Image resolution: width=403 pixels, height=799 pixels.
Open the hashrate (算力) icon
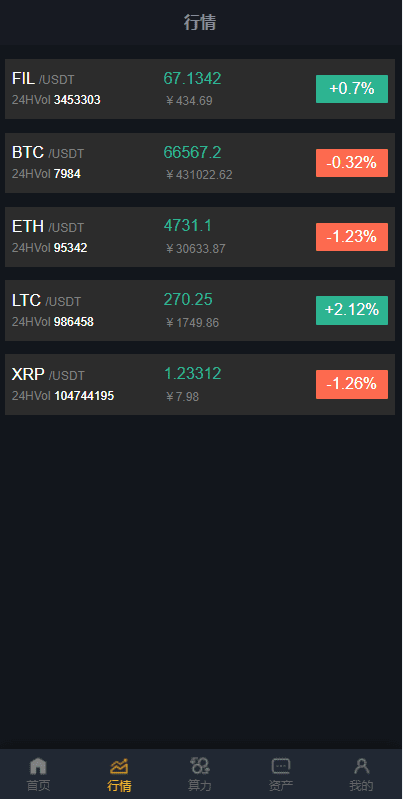[x=200, y=765]
